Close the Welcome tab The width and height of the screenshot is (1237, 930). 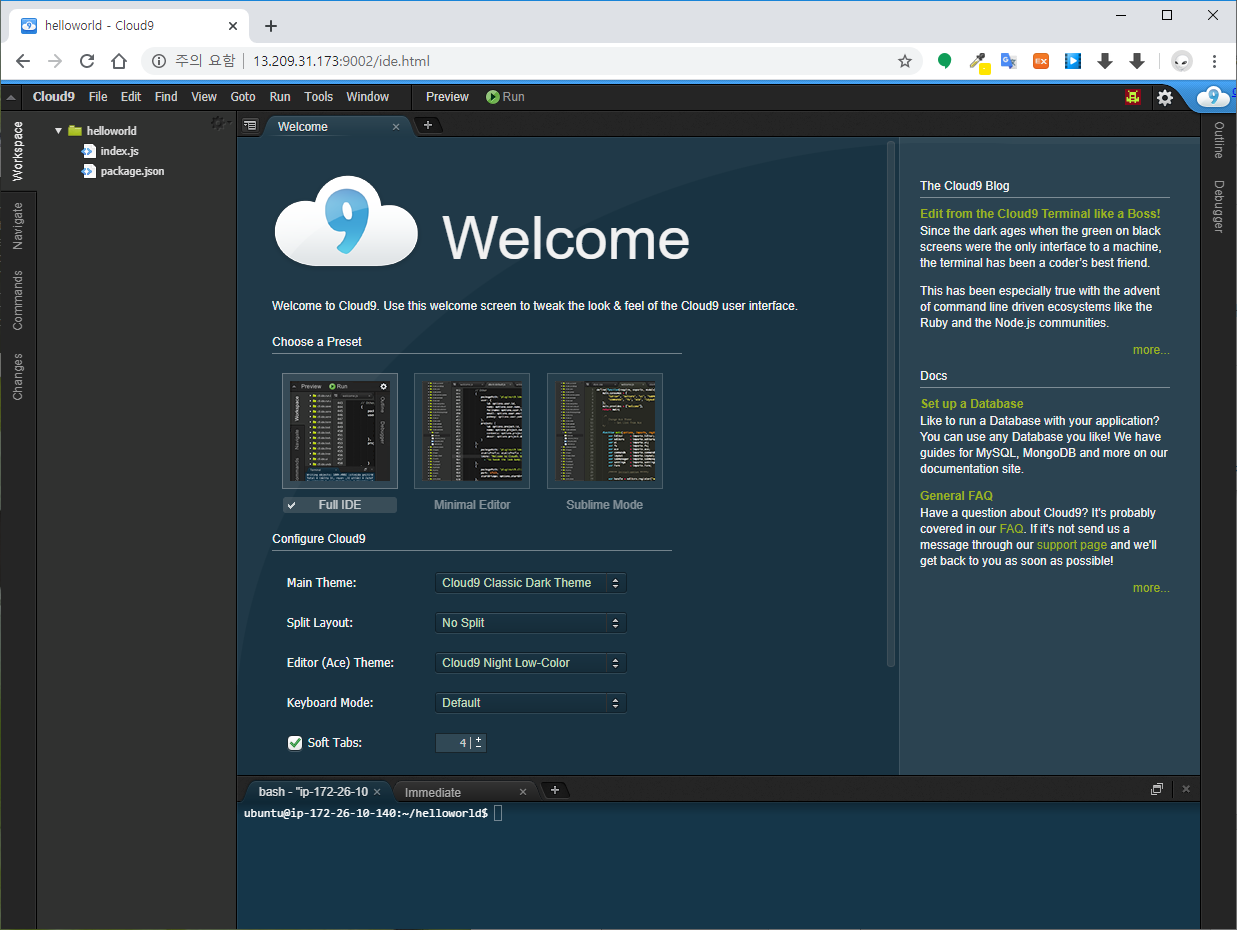click(396, 127)
